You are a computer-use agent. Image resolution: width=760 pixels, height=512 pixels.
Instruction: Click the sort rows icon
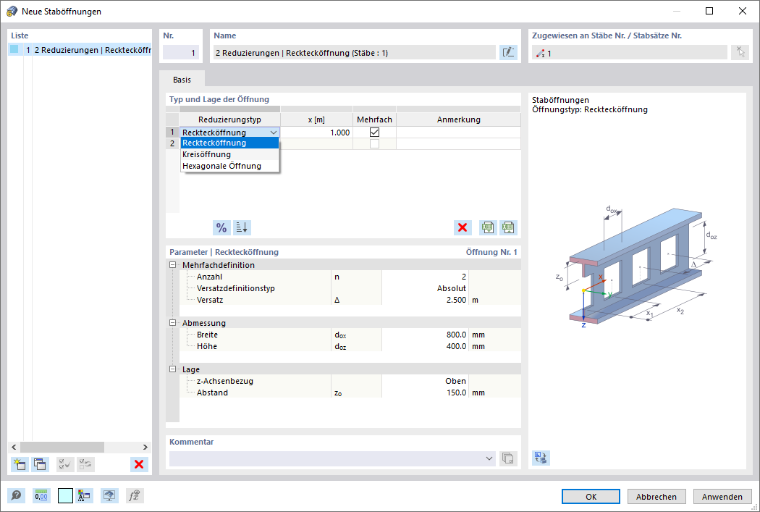pos(242,227)
